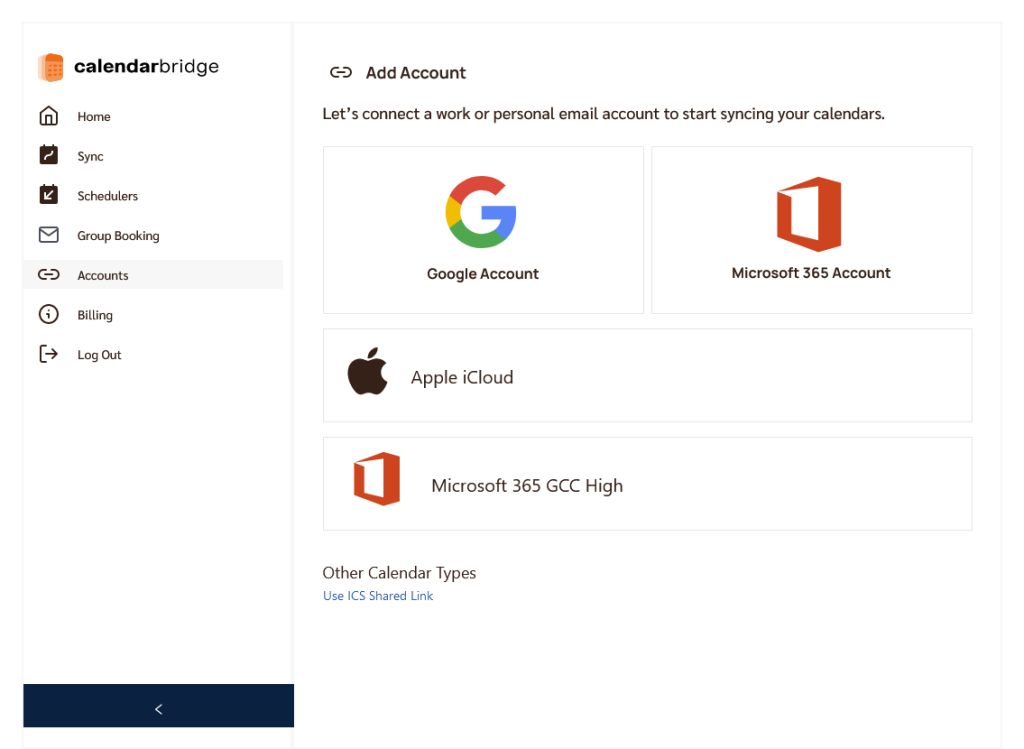Screen dimensions: 1024x749
Task: Click the Billing info circle icon
Action: (48, 314)
